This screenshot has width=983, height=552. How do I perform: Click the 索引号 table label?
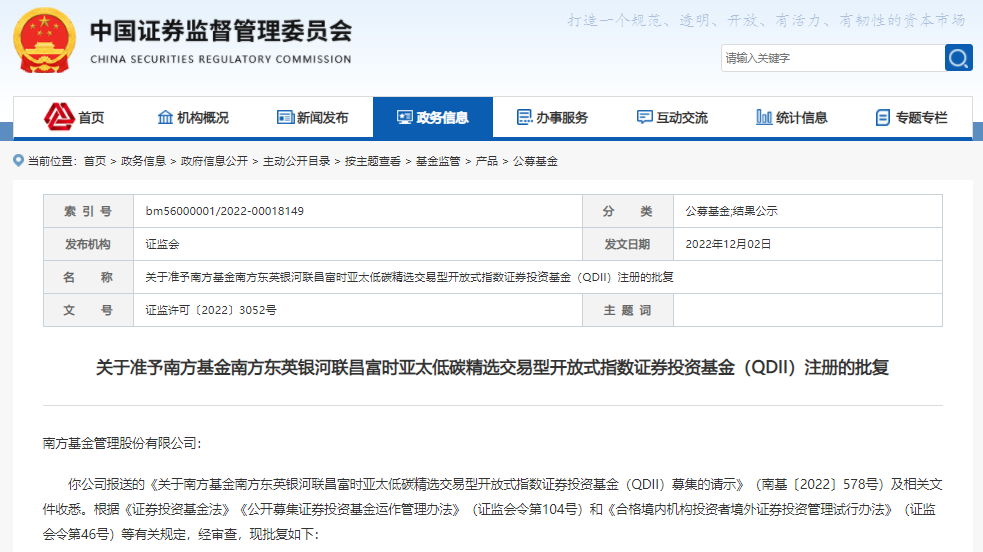point(88,211)
